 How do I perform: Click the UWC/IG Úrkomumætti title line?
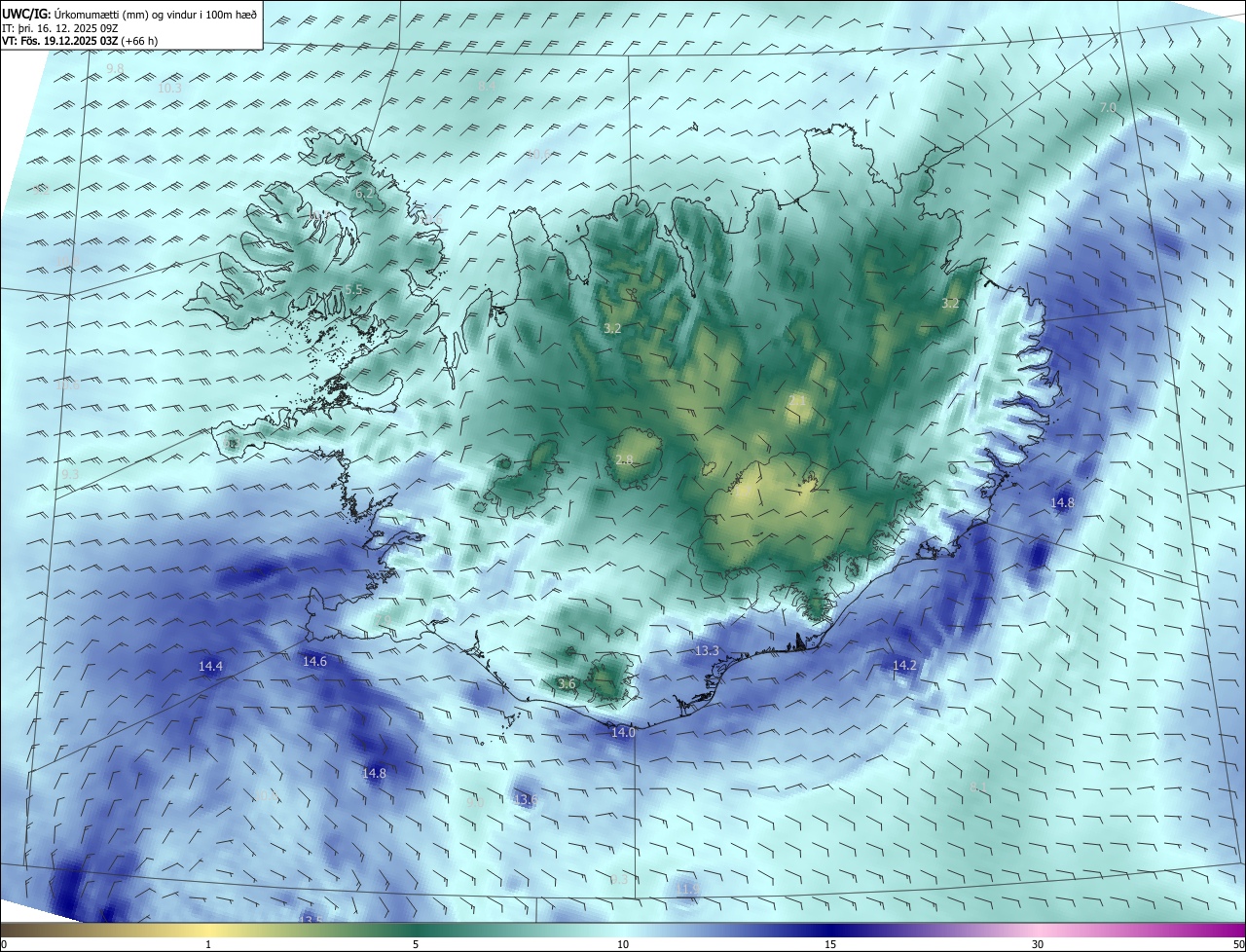click(x=129, y=14)
